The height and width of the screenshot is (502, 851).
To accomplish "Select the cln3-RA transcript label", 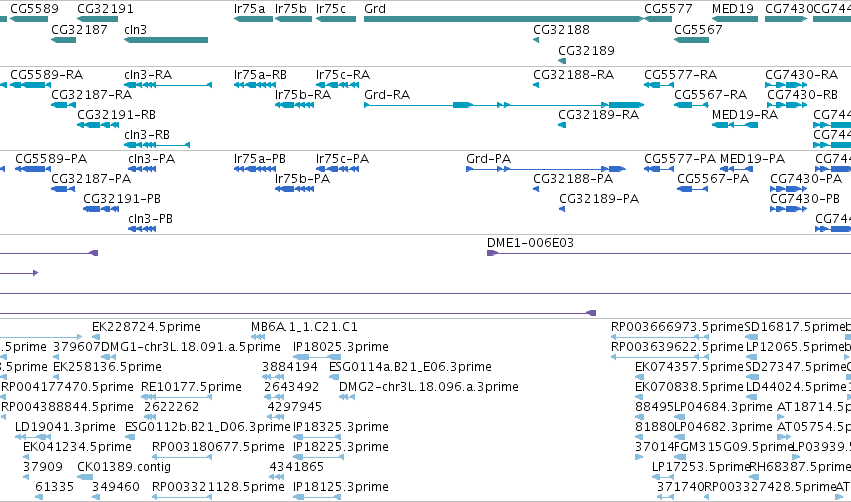I will [148, 74].
